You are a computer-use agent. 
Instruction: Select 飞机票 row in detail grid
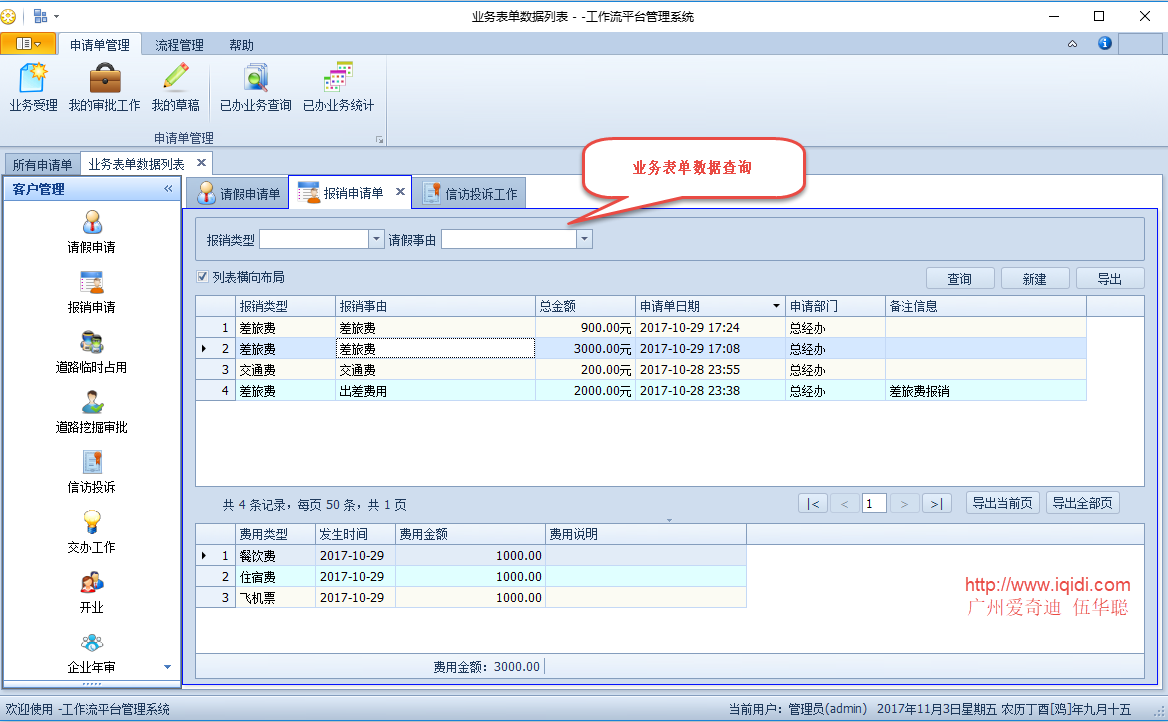(x=471, y=598)
